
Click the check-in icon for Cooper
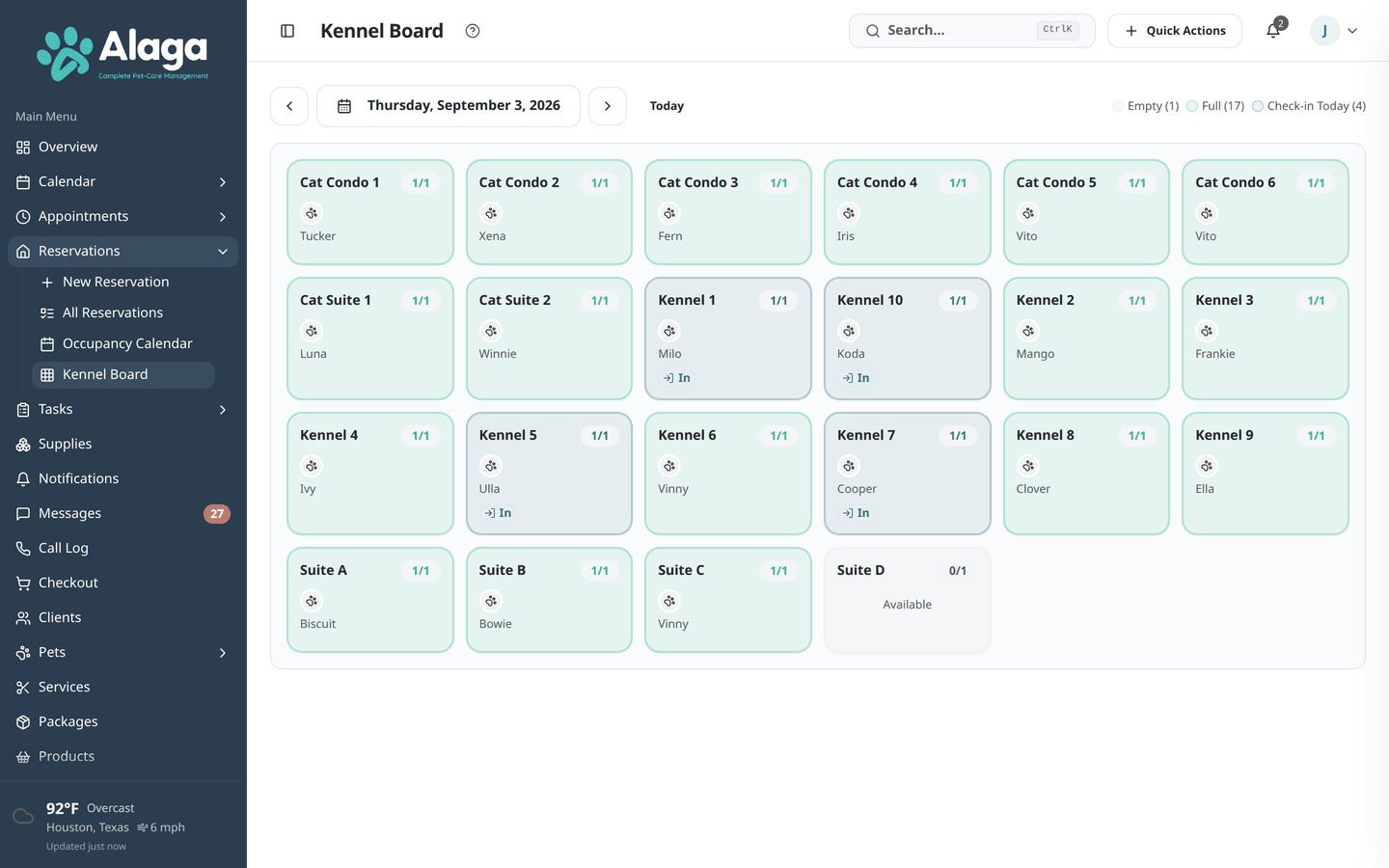coord(848,513)
